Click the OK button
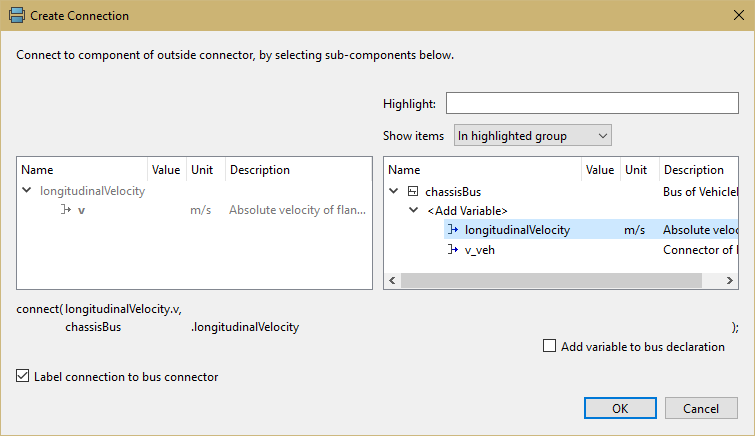The height and width of the screenshot is (436, 755). [x=620, y=408]
